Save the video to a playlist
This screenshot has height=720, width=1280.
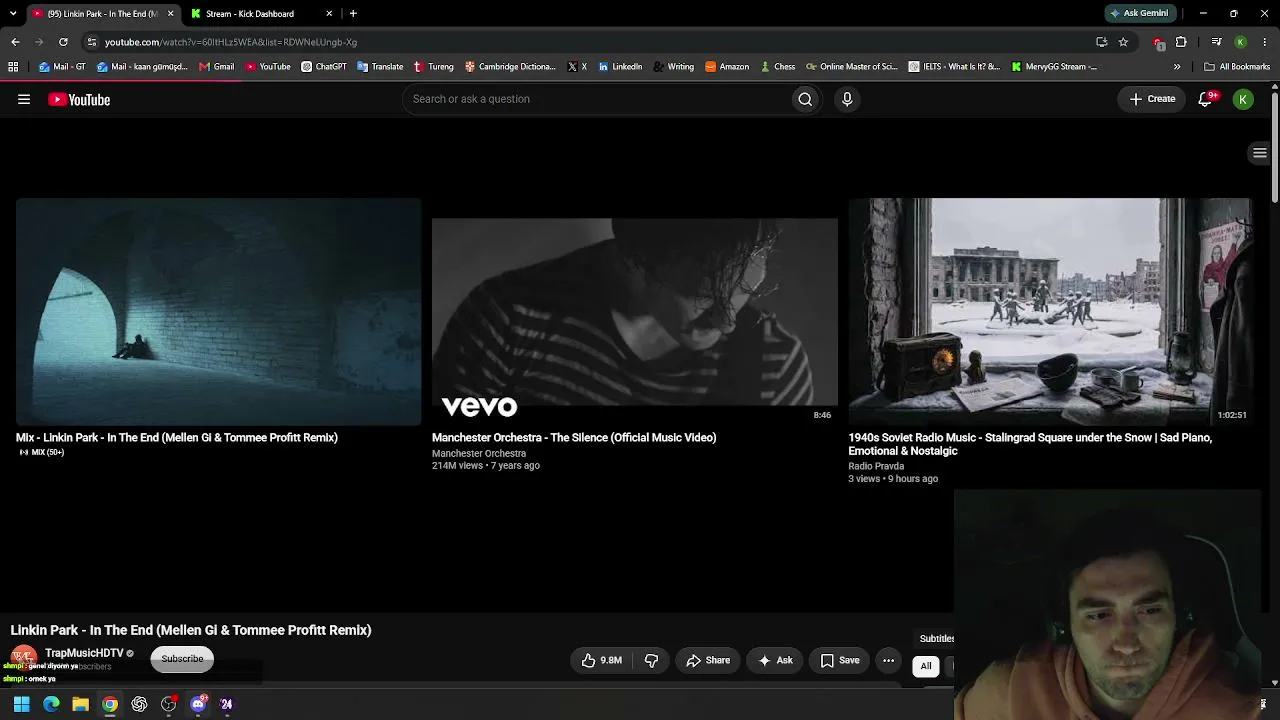(x=840, y=660)
